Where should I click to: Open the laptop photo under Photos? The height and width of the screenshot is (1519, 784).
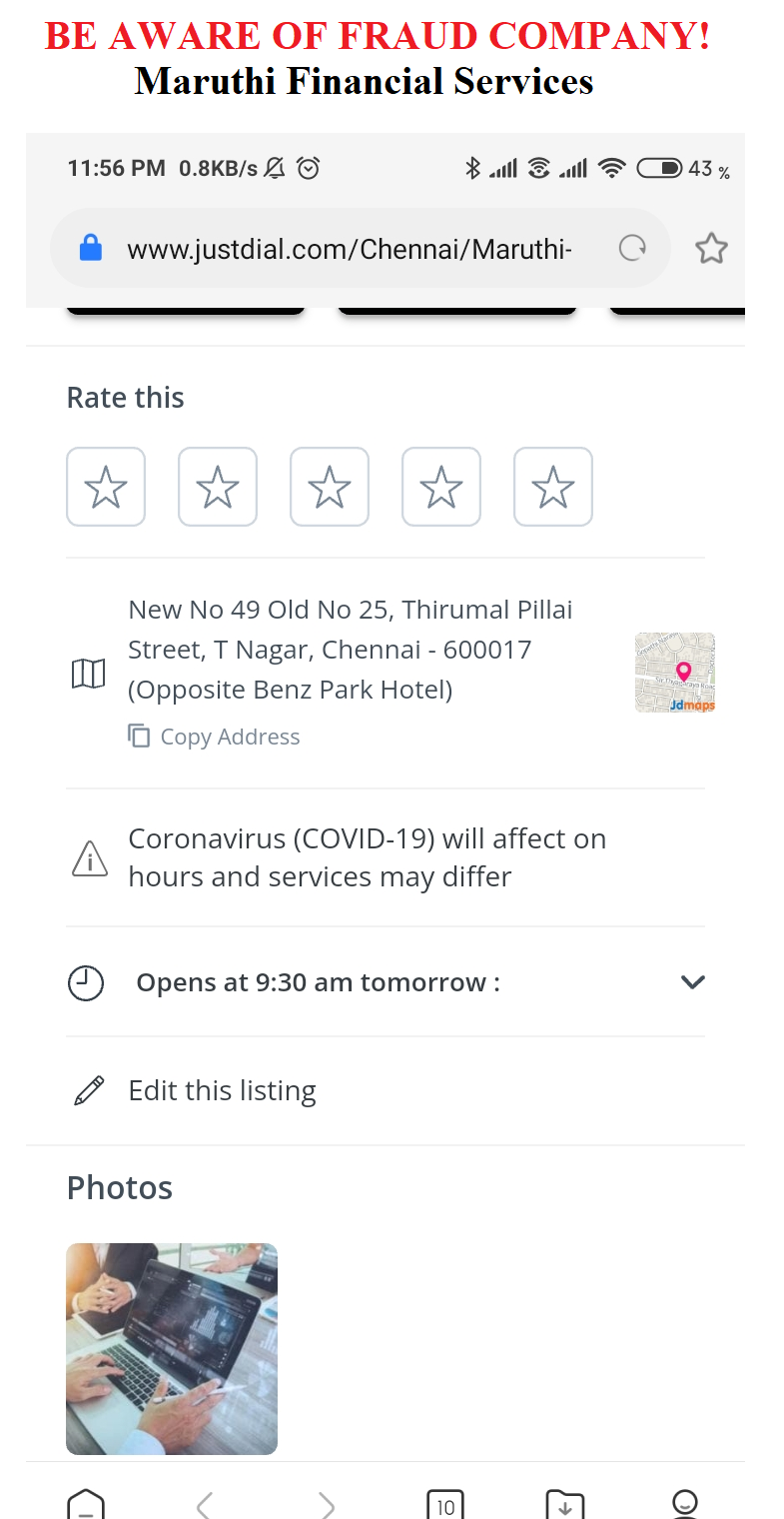(172, 1348)
